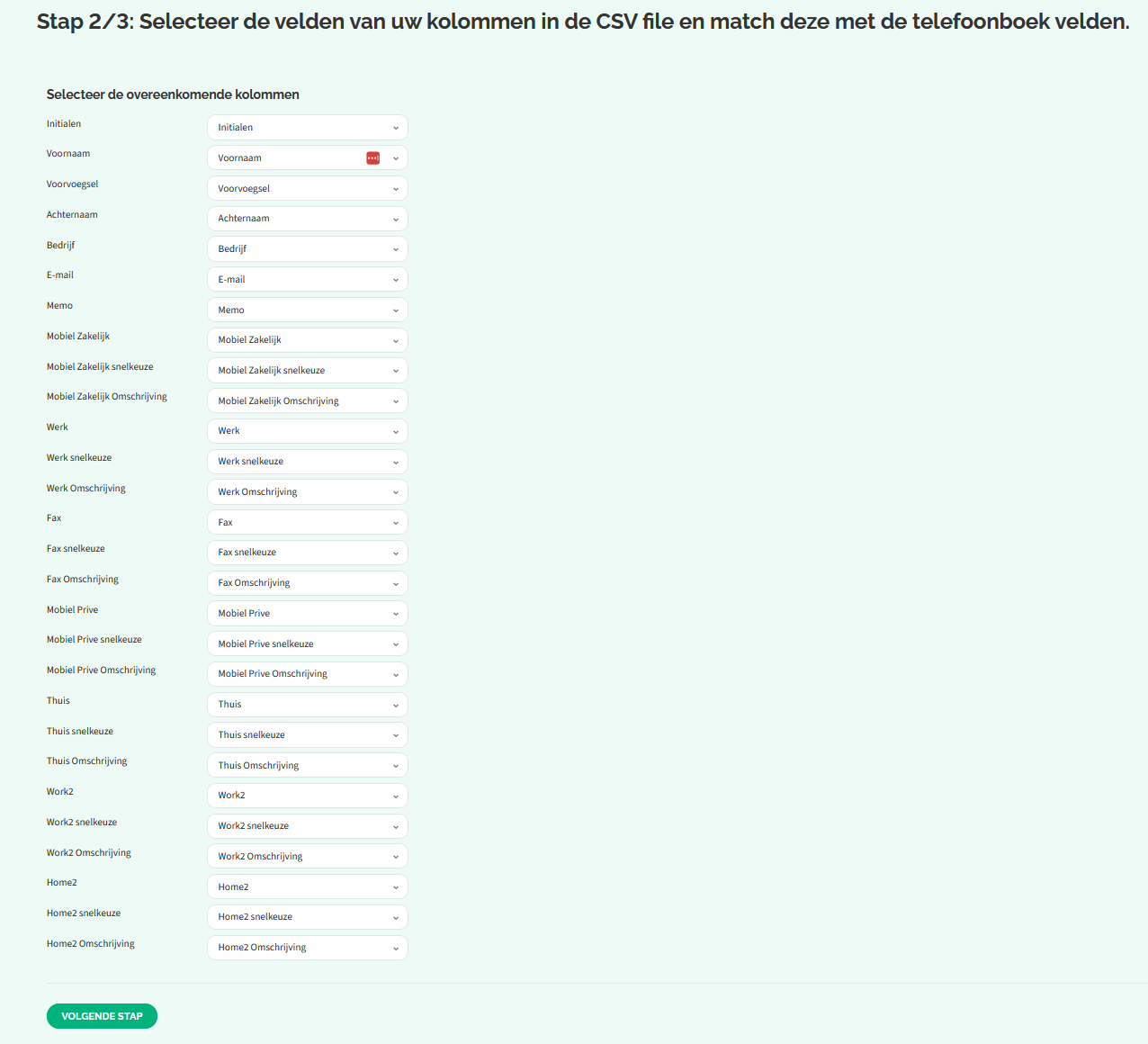The width and height of the screenshot is (1148, 1044).
Task: Open the Mobiel Zakelijk Omschrijving dropdown
Action: tap(307, 401)
